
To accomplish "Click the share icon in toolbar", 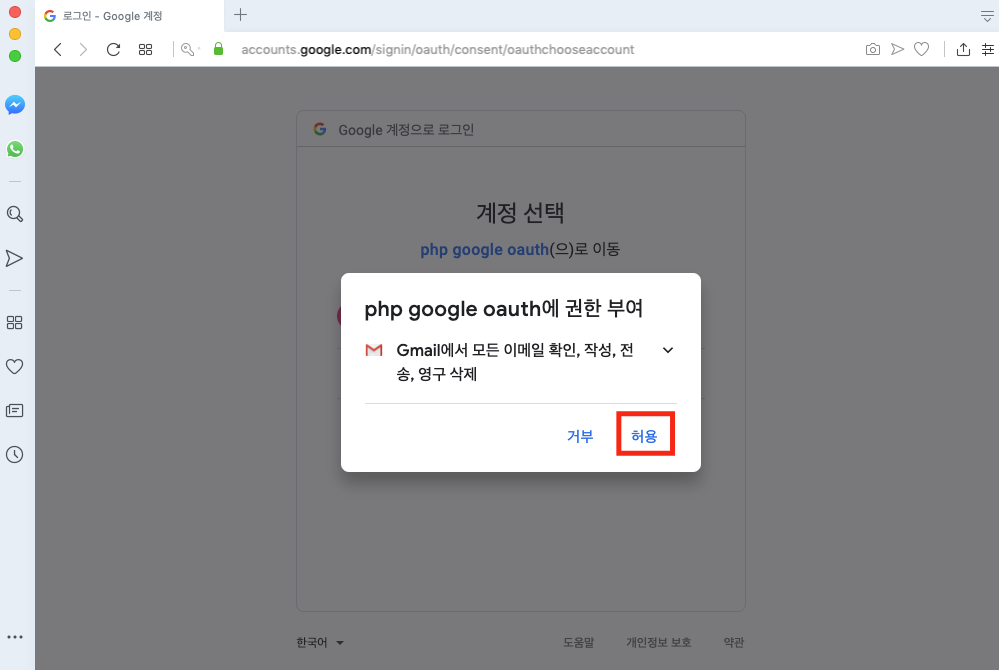I will [x=963, y=49].
